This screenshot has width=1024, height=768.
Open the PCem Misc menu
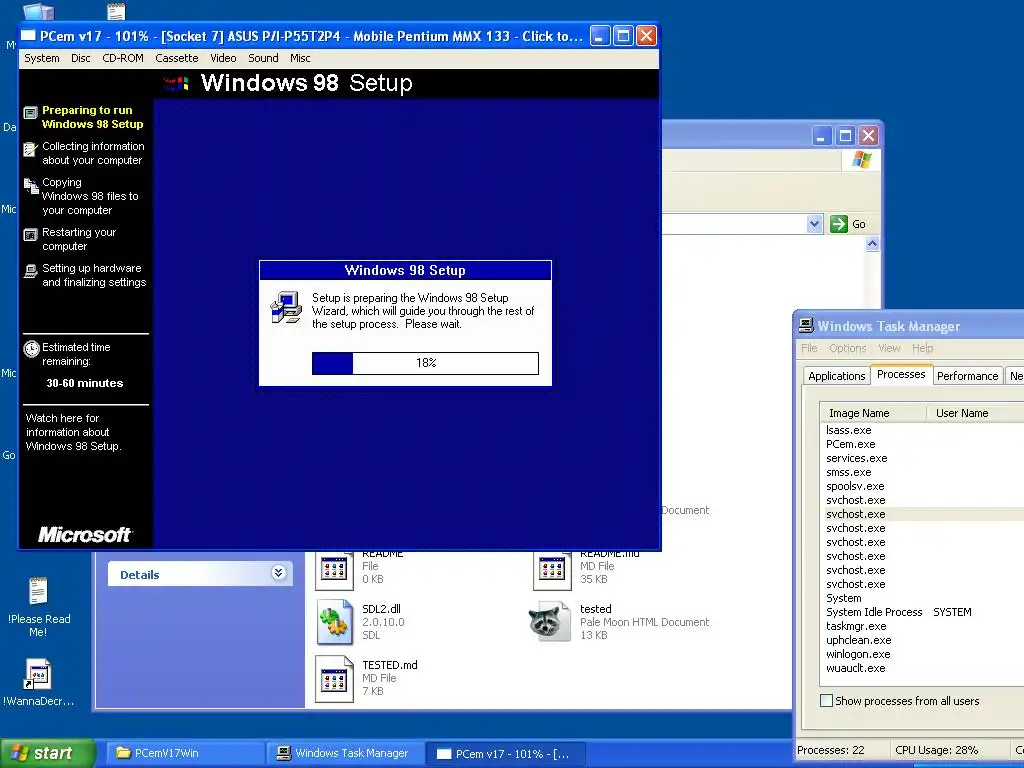pos(300,58)
